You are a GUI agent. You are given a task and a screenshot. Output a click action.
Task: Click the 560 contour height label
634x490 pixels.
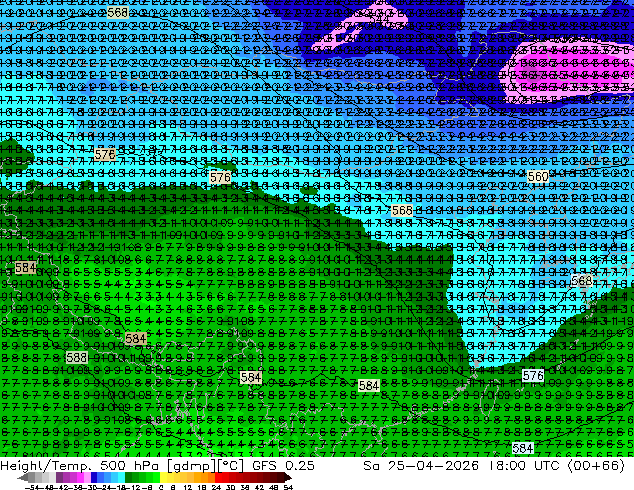pos(538,177)
